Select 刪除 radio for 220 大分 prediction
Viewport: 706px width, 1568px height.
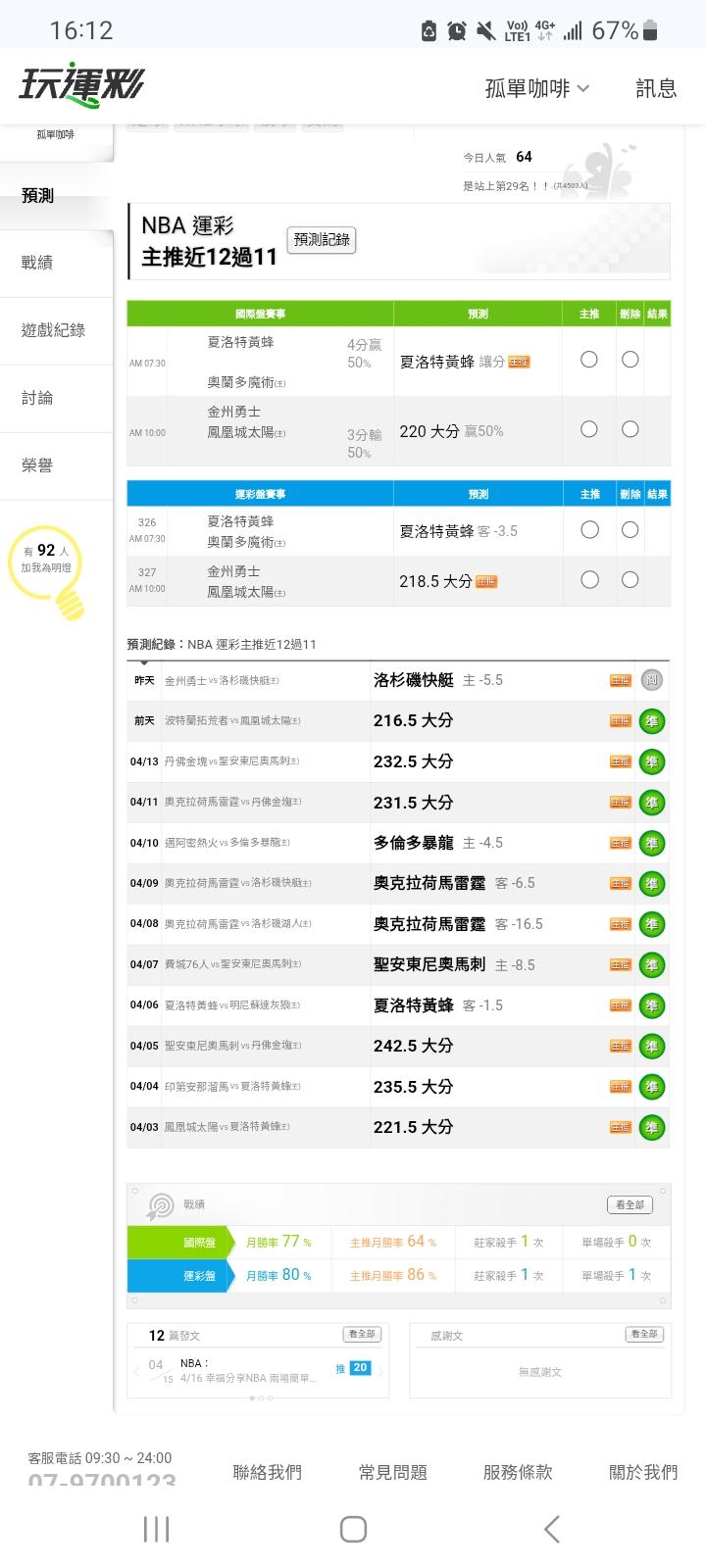(630, 429)
